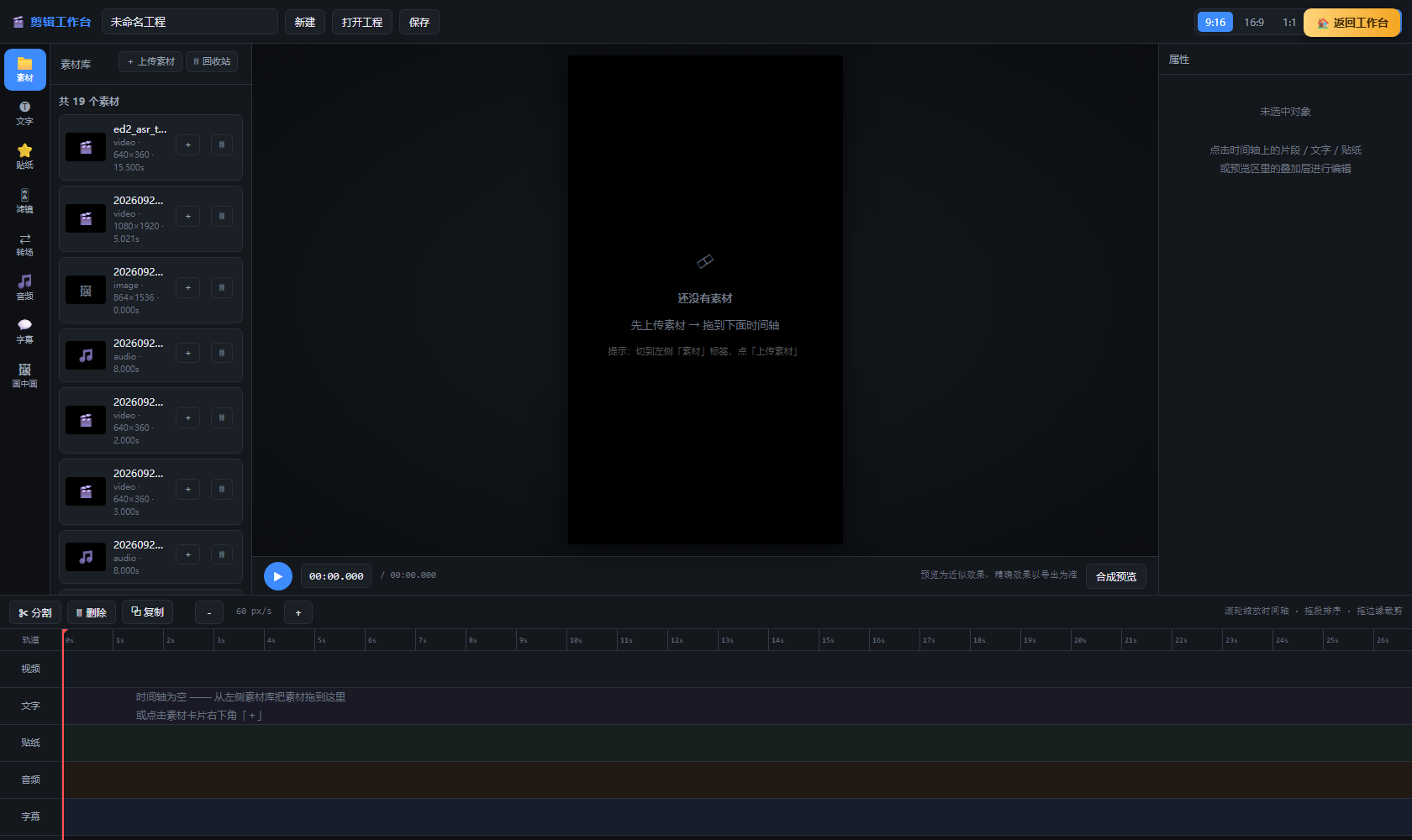This screenshot has height=840, width=1412.
Task: Click 返回工作台 button
Action: pos(1352,23)
